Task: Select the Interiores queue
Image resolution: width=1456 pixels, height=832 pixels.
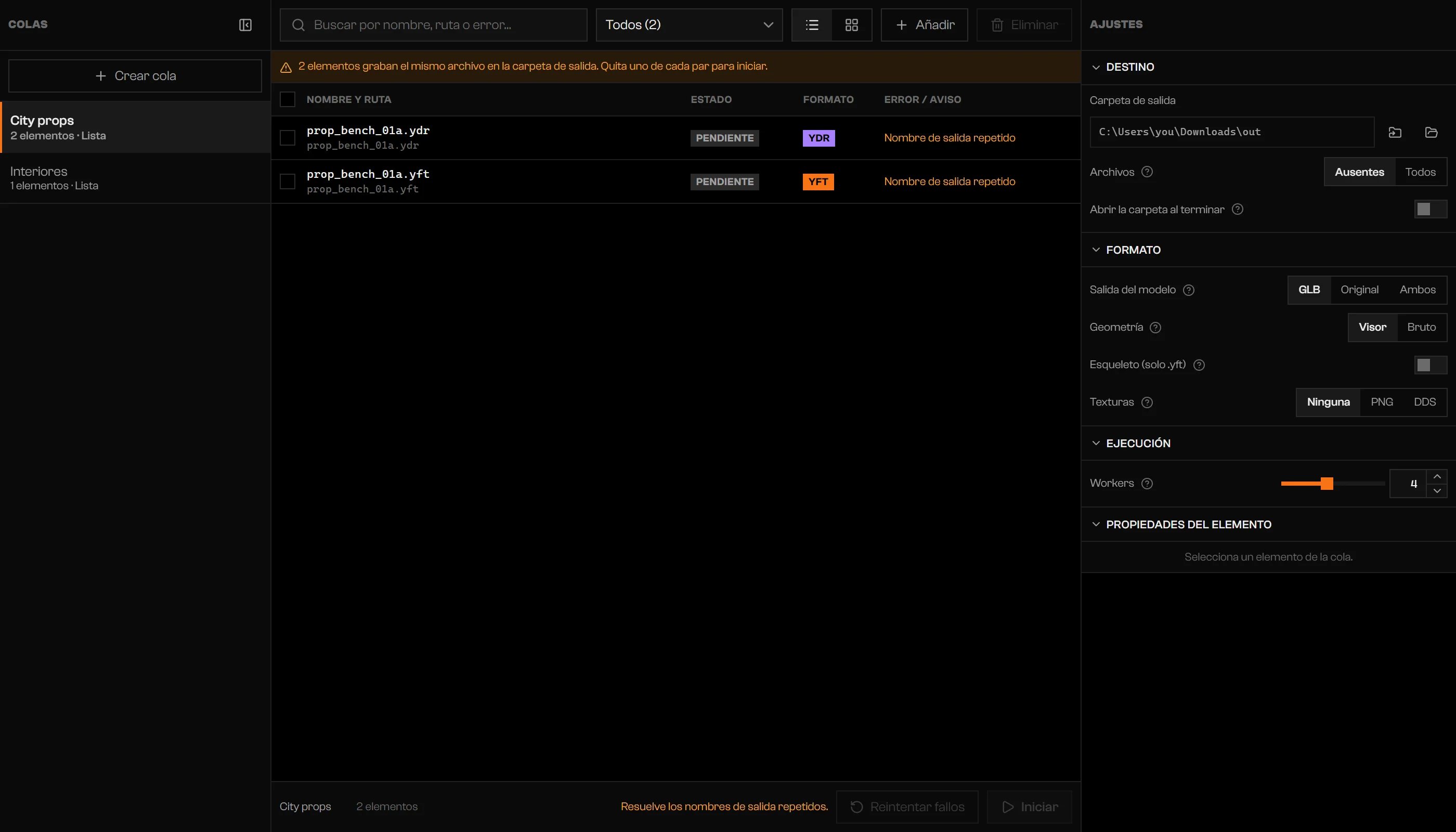Action: [x=135, y=178]
